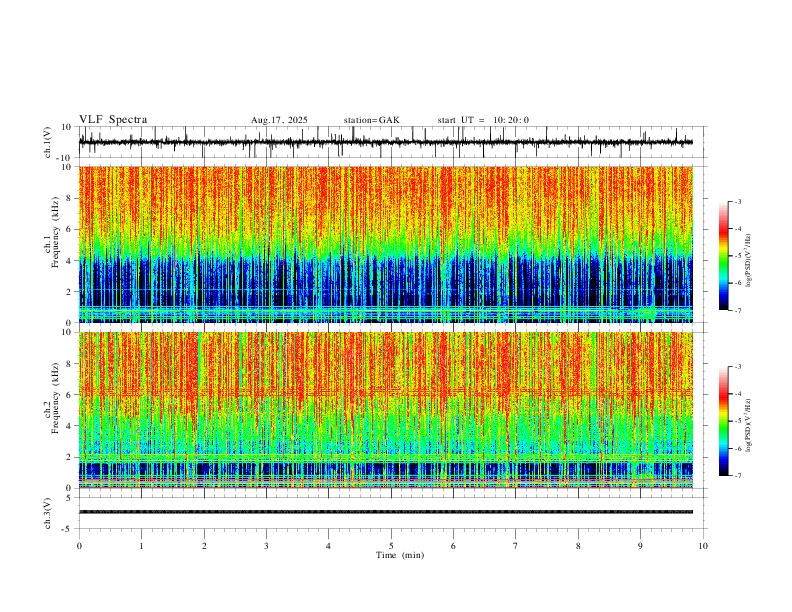
Task: Click the time axis tick label "10"
Action: tap(703, 546)
